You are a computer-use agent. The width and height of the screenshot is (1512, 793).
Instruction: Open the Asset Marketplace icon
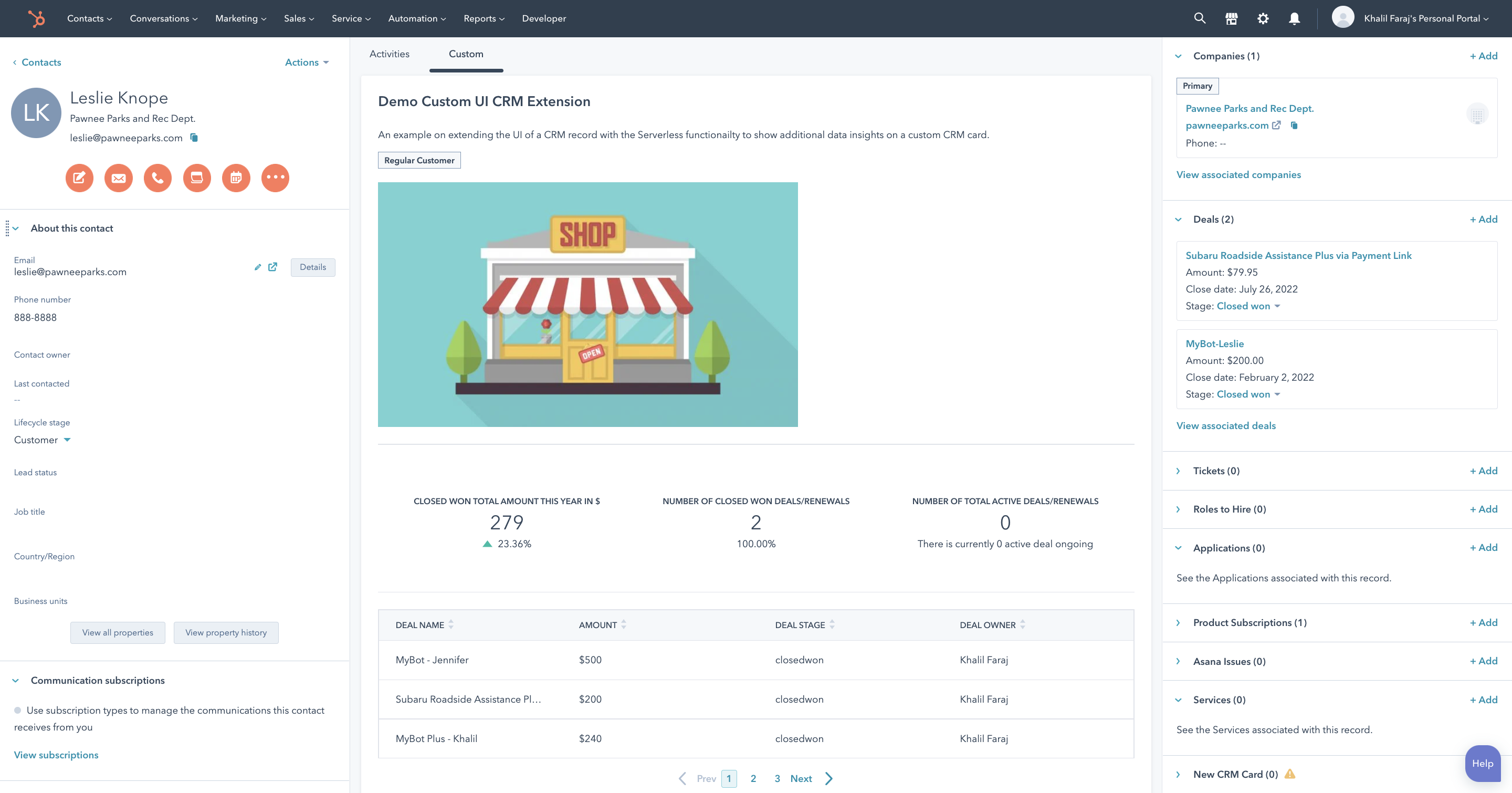[1231, 18]
